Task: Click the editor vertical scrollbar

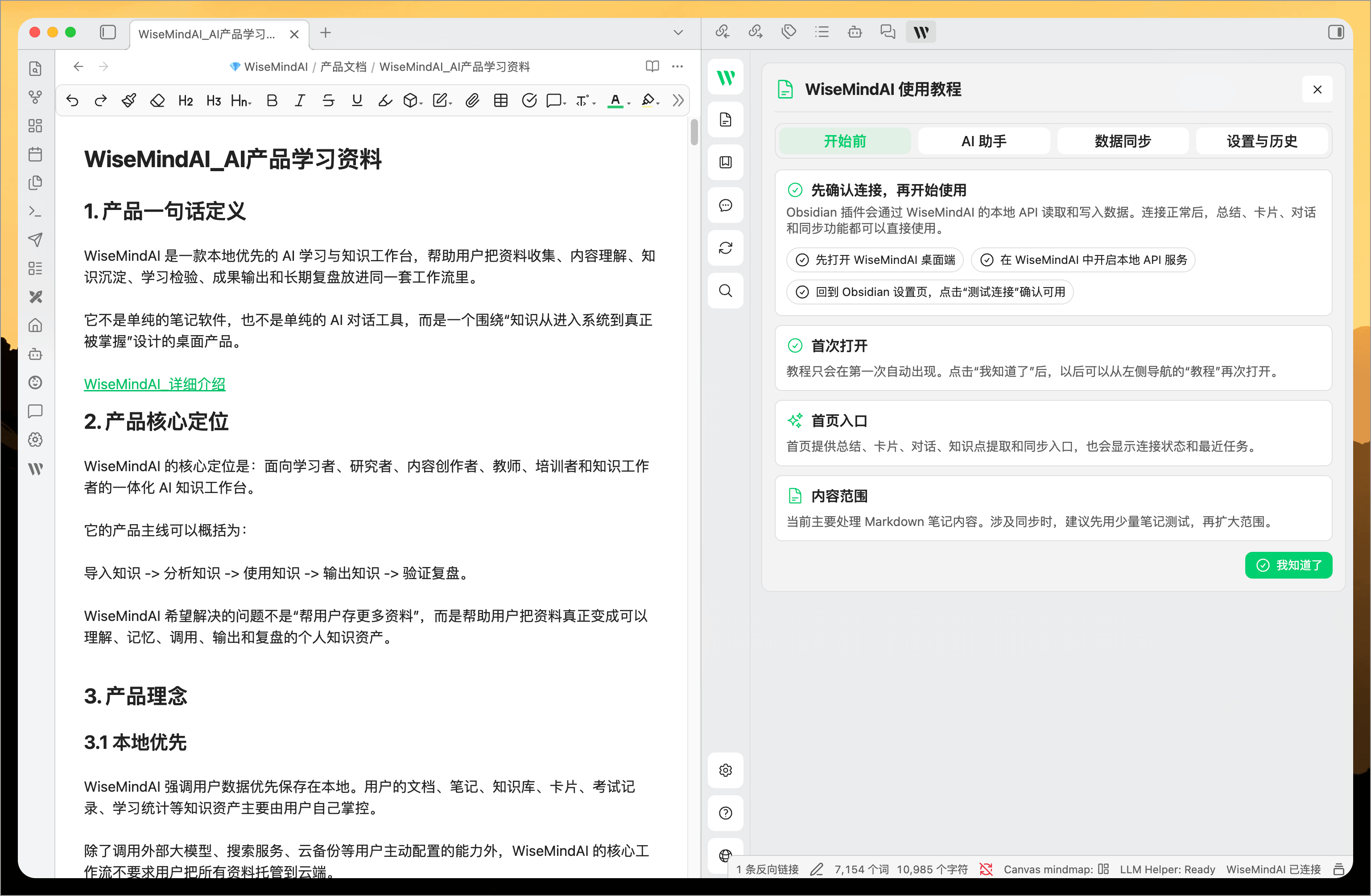Action: pos(694,132)
